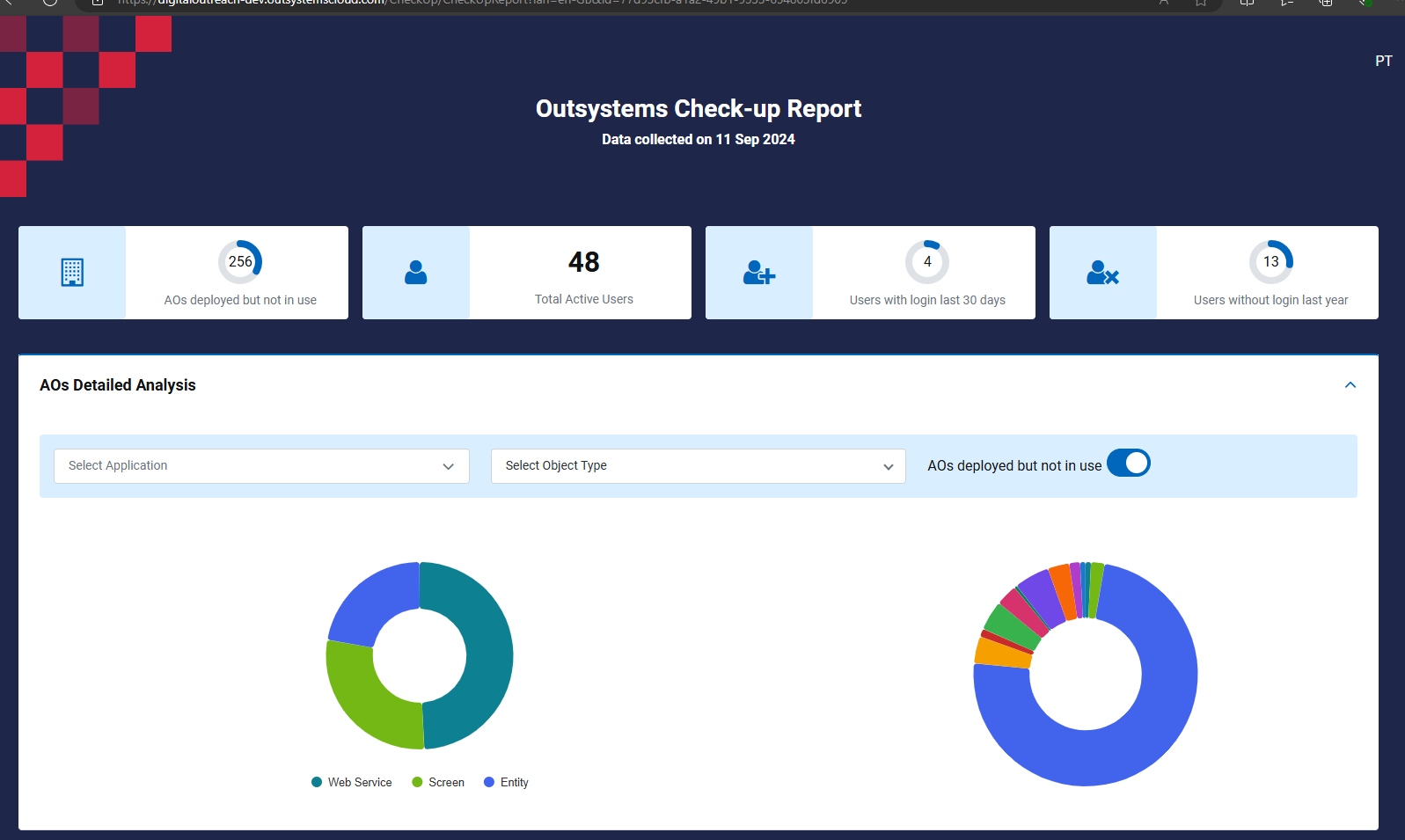Click 'Users with login last 30 days' label
The height and width of the screenshot is (840, 1405).
pyautogui.click(x=927, y=300)
